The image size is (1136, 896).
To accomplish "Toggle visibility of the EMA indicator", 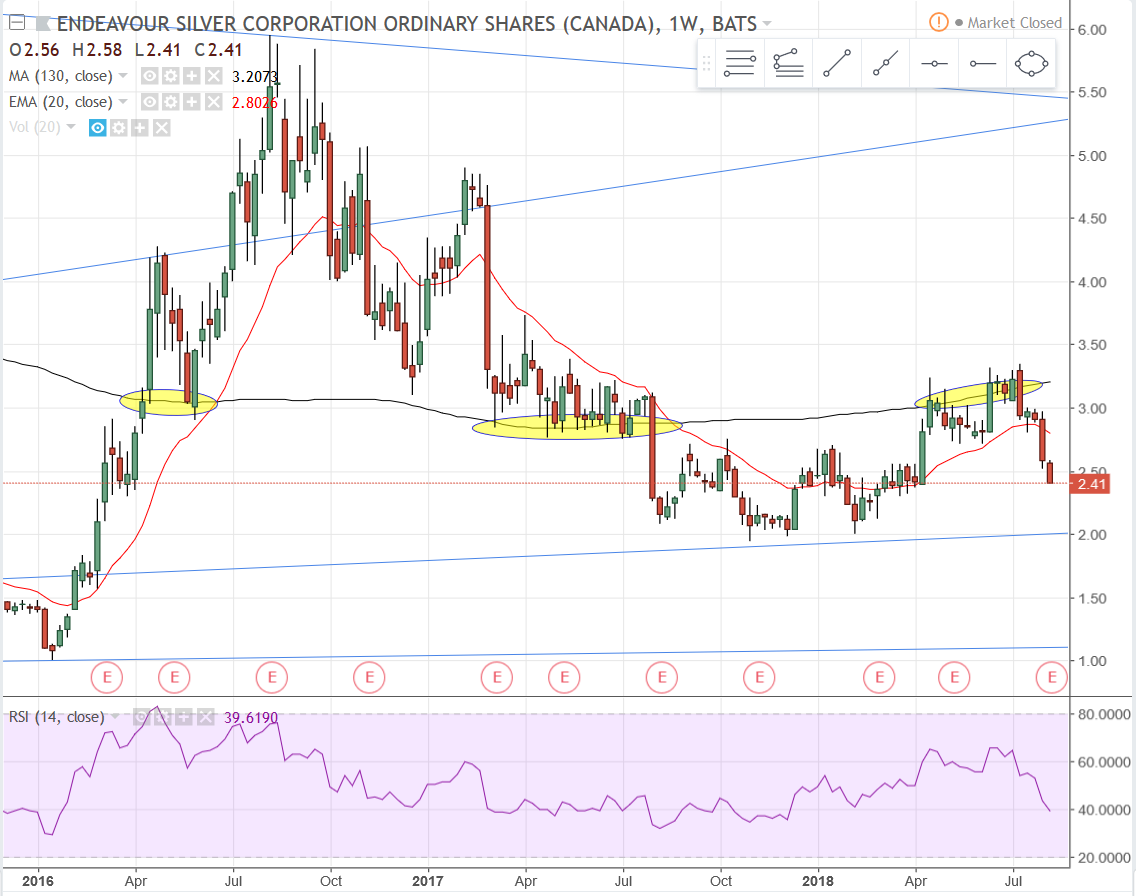I will coord(149,102).
